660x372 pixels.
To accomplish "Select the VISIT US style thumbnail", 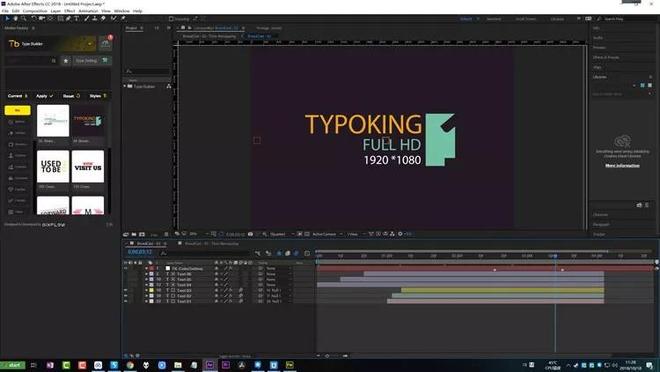I will (x=88, y=167).
